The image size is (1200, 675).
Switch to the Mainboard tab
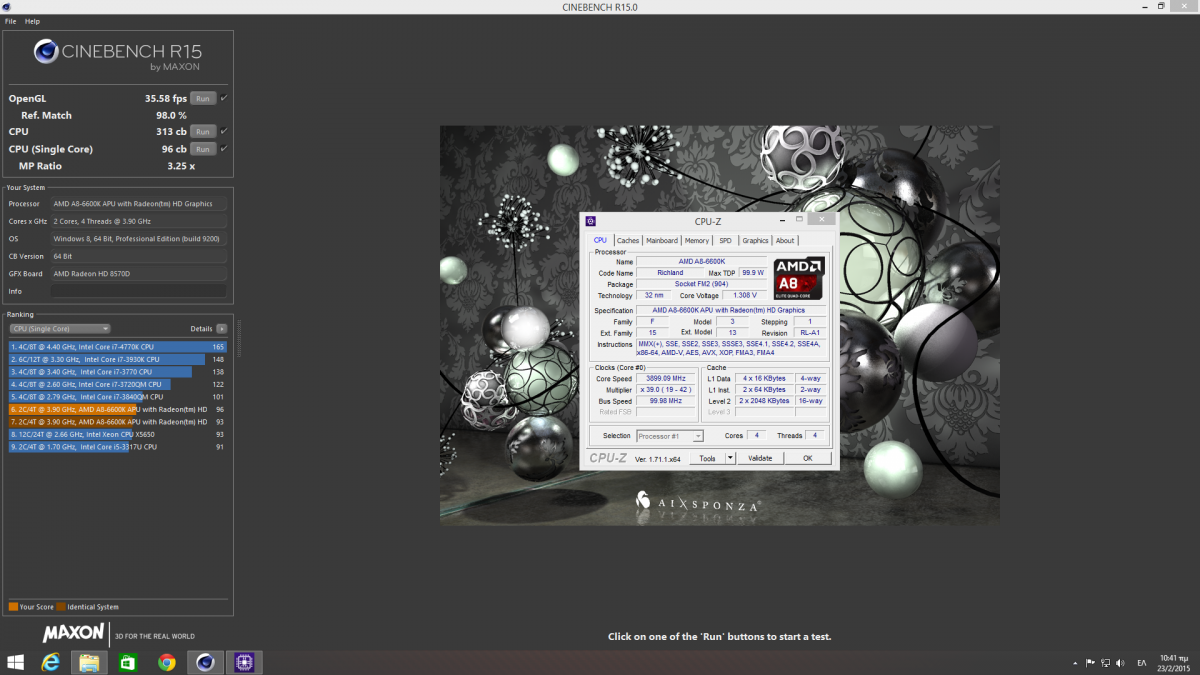(x=662, y=240)
